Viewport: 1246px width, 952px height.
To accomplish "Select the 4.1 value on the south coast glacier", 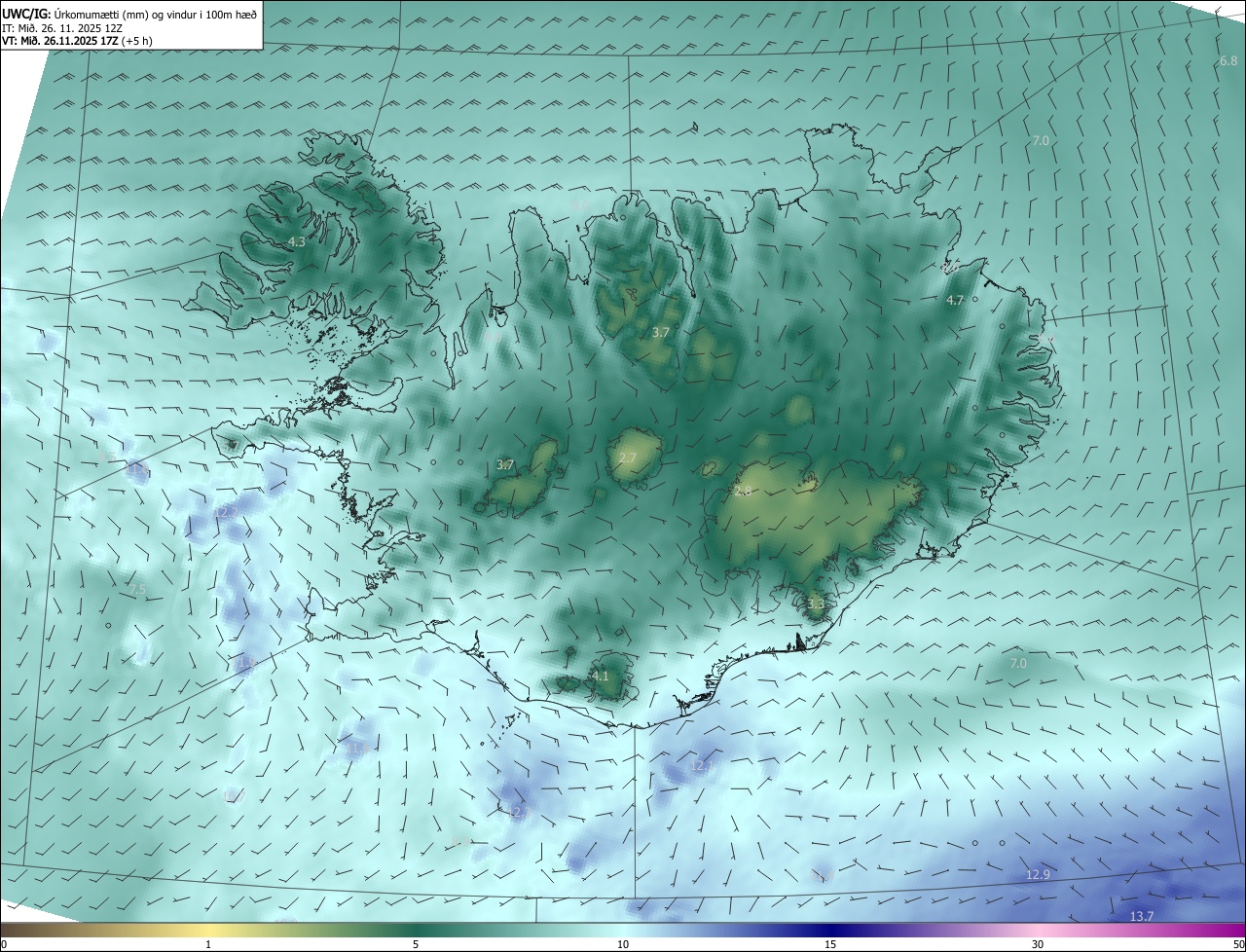I will coord(601,676).
